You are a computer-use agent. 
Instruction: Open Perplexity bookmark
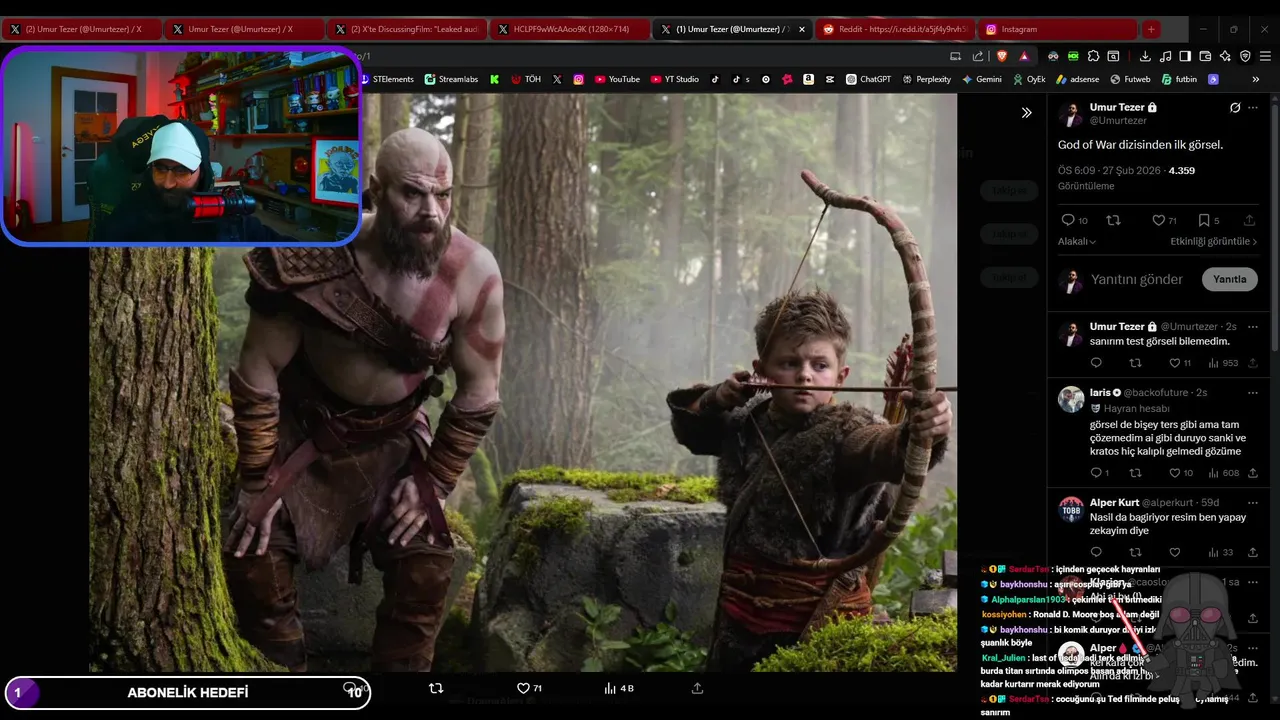point(926,79)
